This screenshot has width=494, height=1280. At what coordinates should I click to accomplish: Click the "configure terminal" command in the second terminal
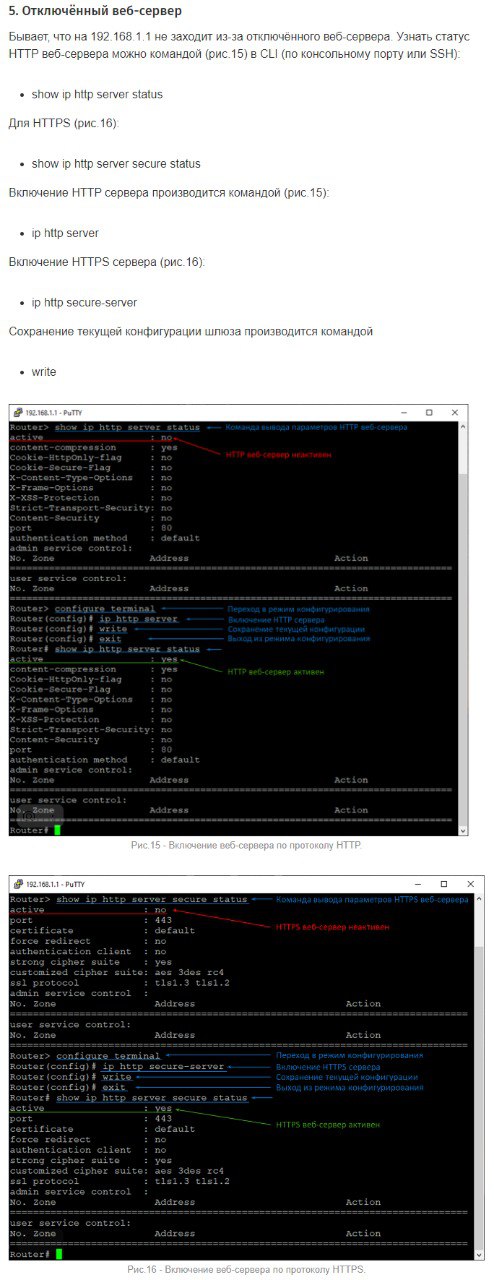pos(108,1055)
